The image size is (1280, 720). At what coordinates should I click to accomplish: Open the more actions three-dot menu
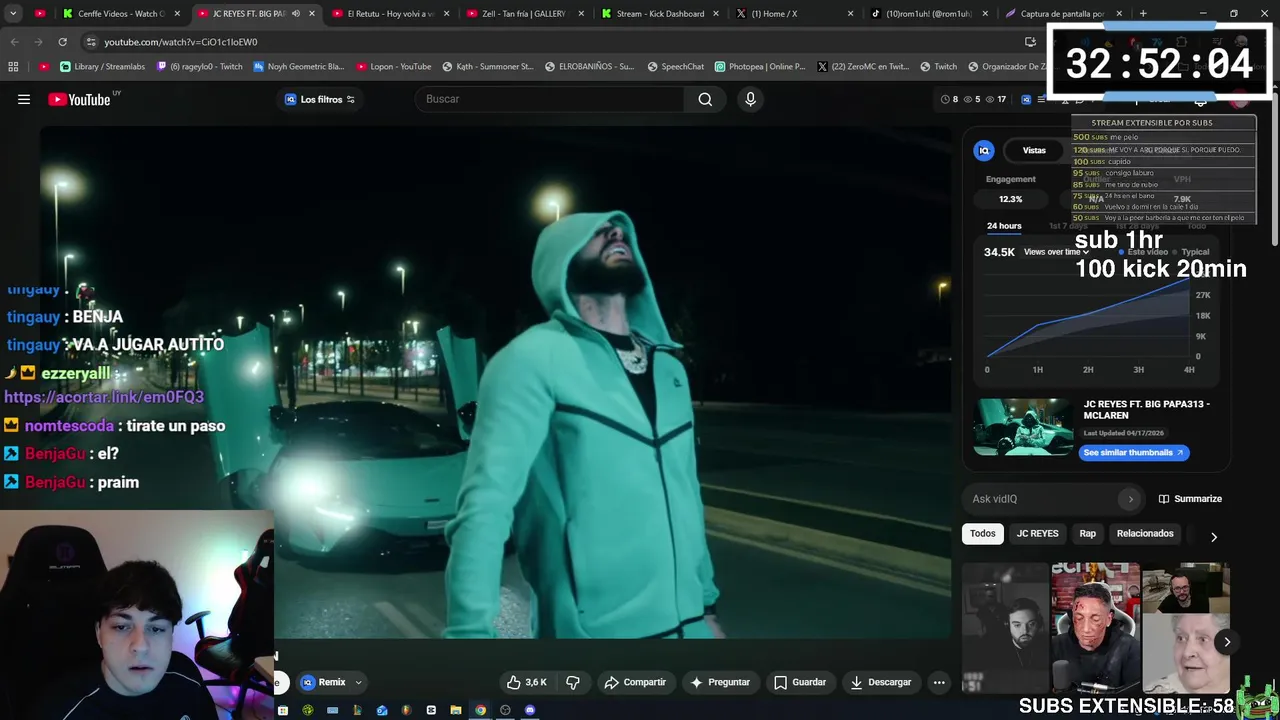coord(939,682)
